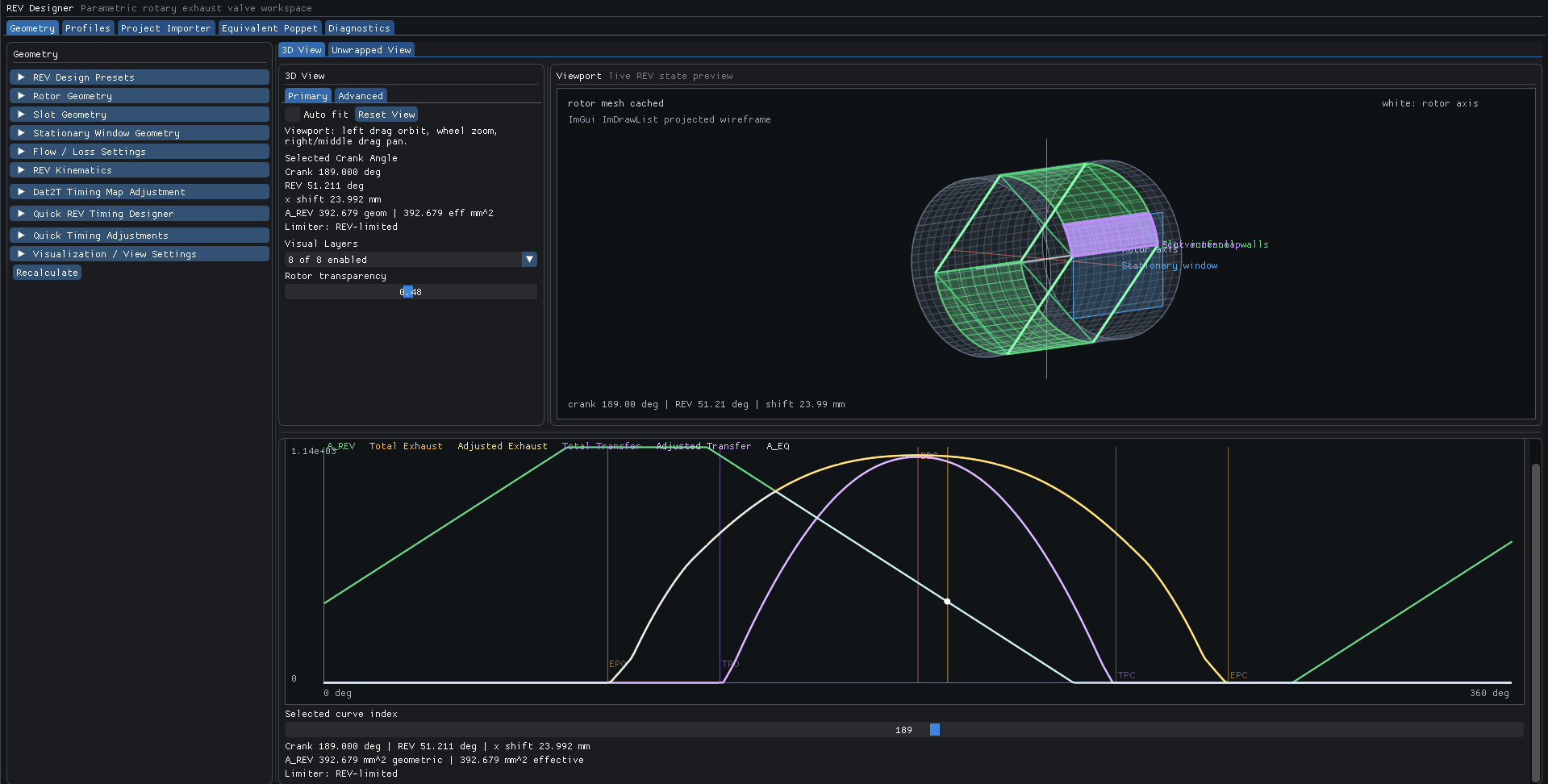Click the 'Crank 189.000 deg' value in 3D View panel
1548x784 pixels.
(332, 172)
